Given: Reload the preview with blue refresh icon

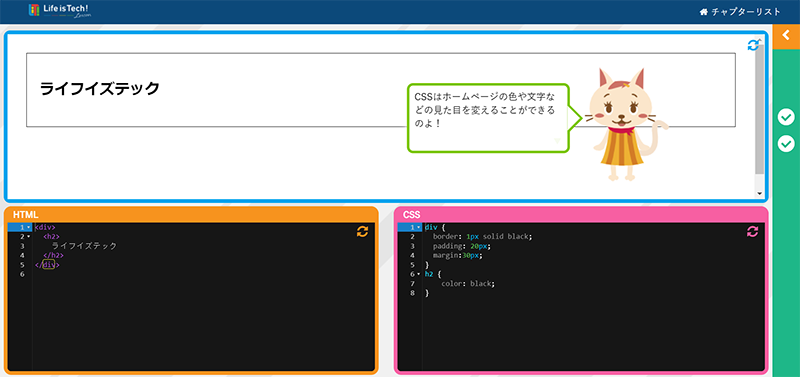Looking at the screenshot, I should pos(753,45).
